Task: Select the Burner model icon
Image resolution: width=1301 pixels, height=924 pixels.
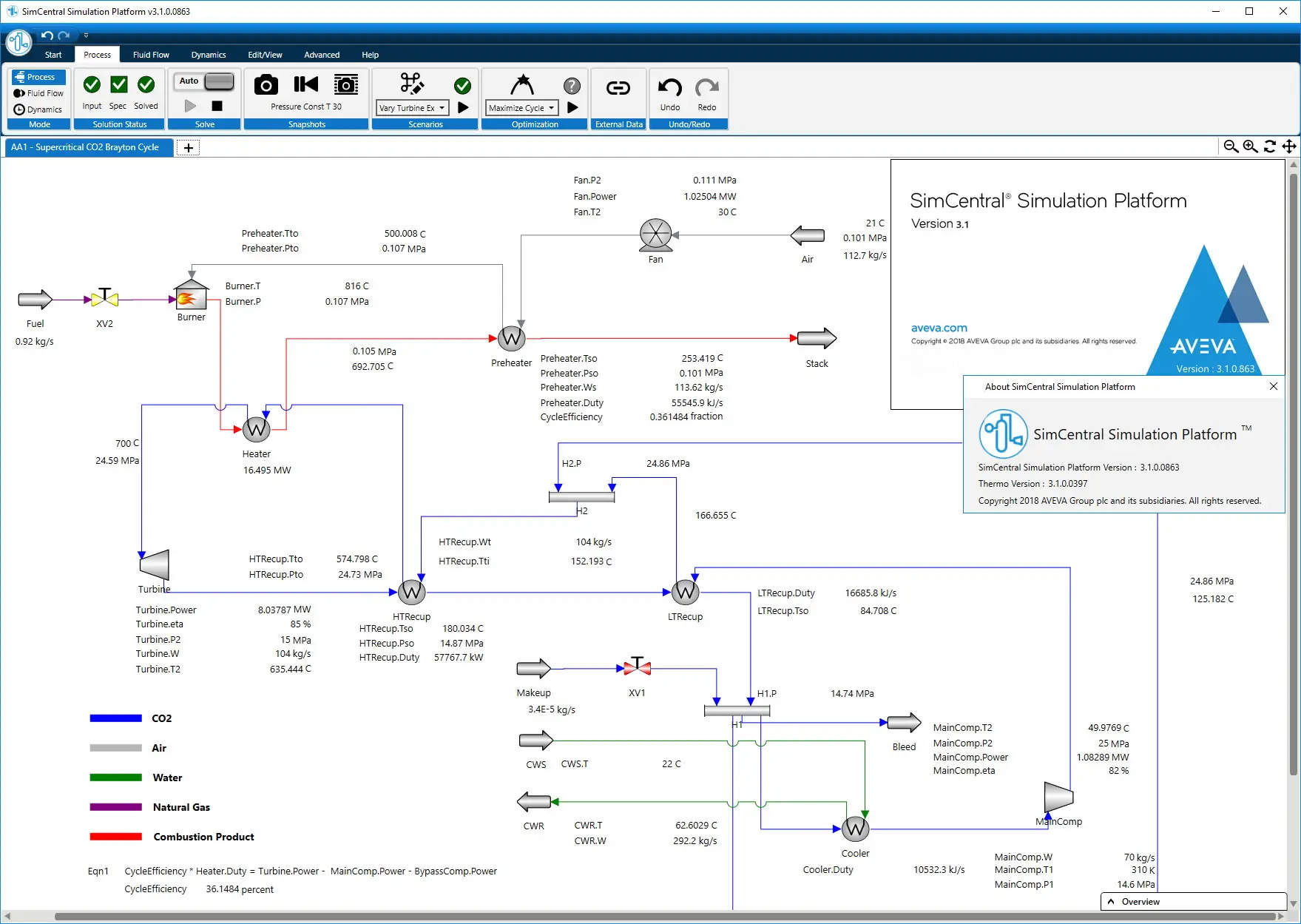Action: (x=191, y=295)
